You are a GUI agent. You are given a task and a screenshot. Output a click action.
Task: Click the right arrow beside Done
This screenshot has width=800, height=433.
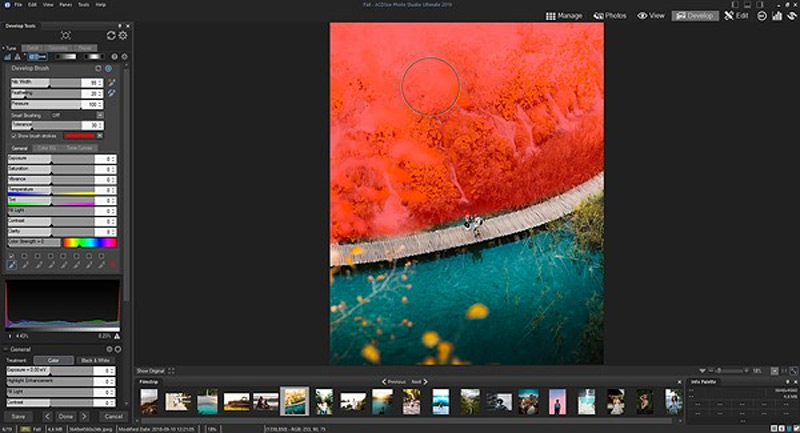[x=82, y=416]
